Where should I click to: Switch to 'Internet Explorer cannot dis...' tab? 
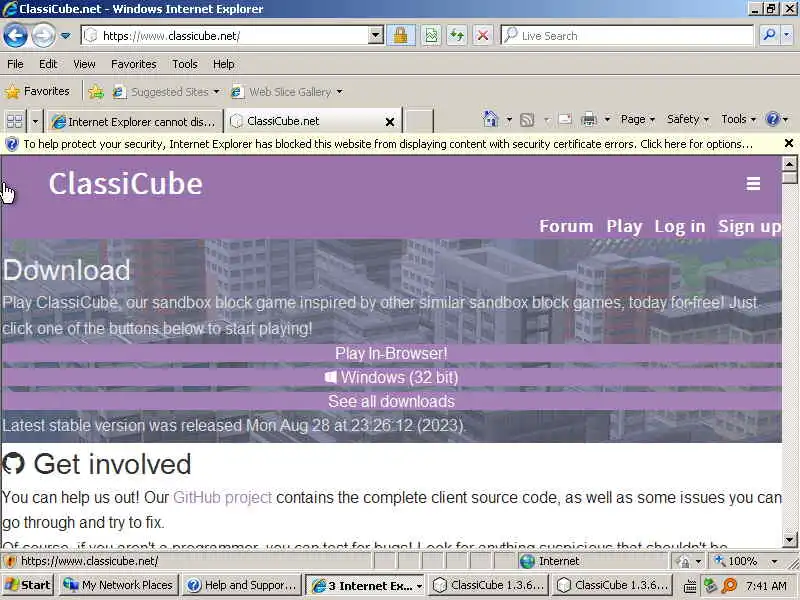135,121
